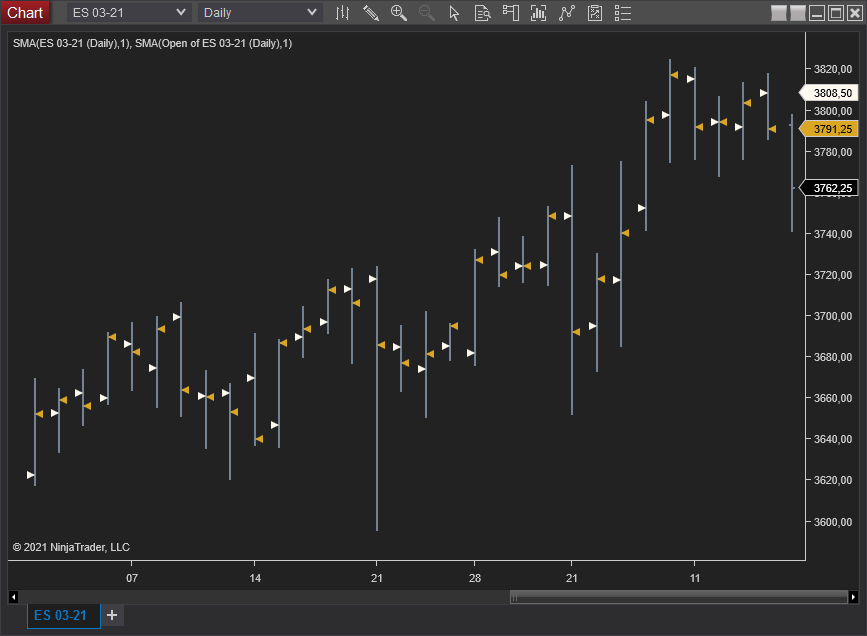Click the scrollbar left arrow
The width and height of the screenshot is (867, 636).
pyautogui.click(x=13, y=597)
